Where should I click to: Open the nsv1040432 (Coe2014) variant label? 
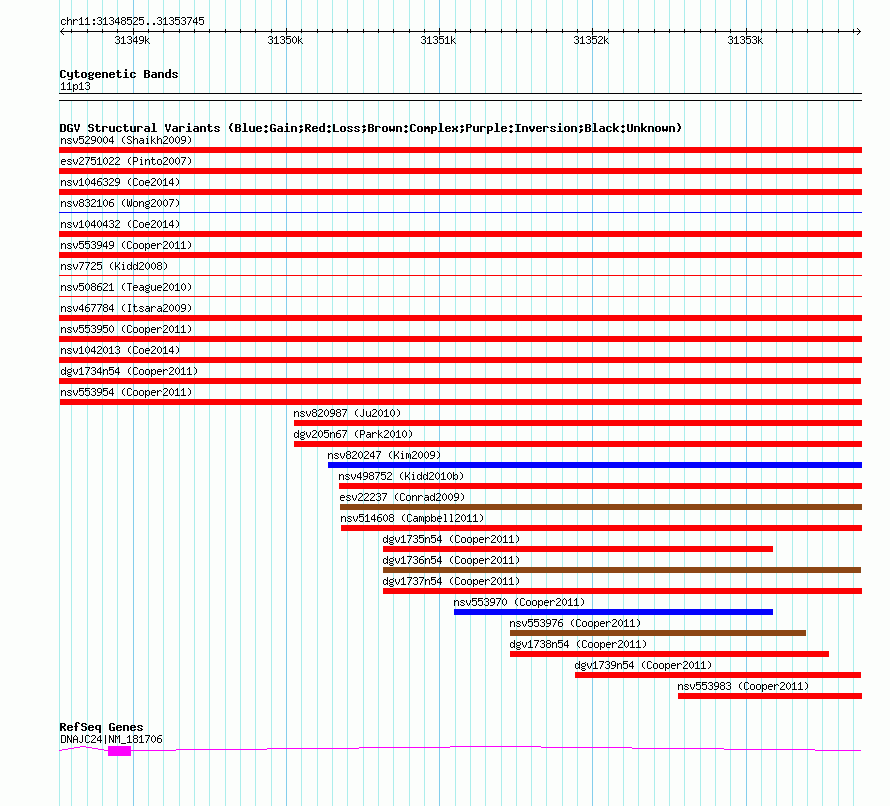[x=120, y=224]
